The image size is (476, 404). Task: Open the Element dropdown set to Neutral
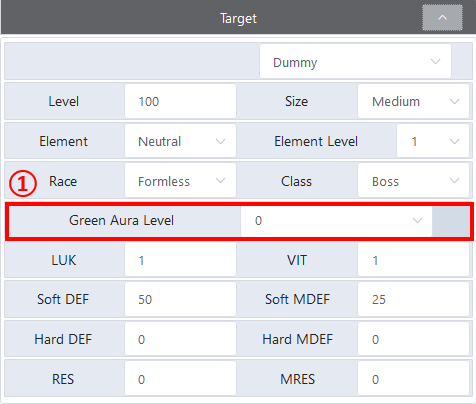(x=180, y=141)
